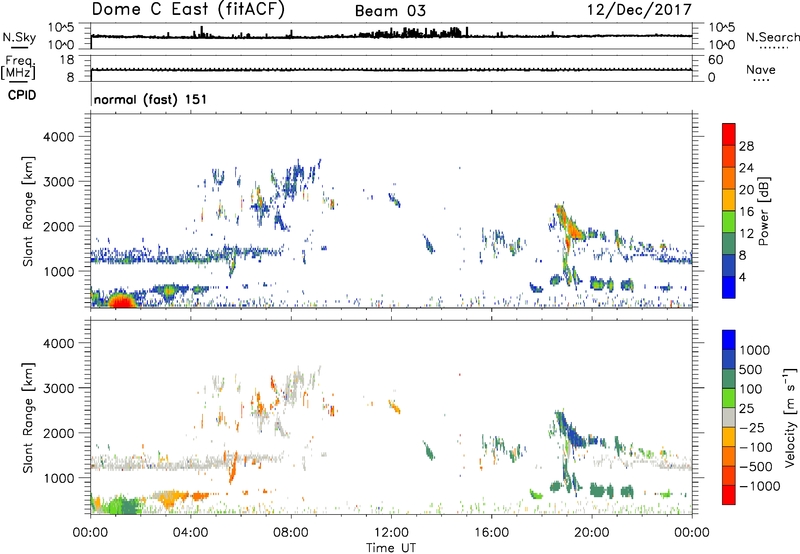Pick the bright blue top segment of the velocity colorbar

(729, 340)
